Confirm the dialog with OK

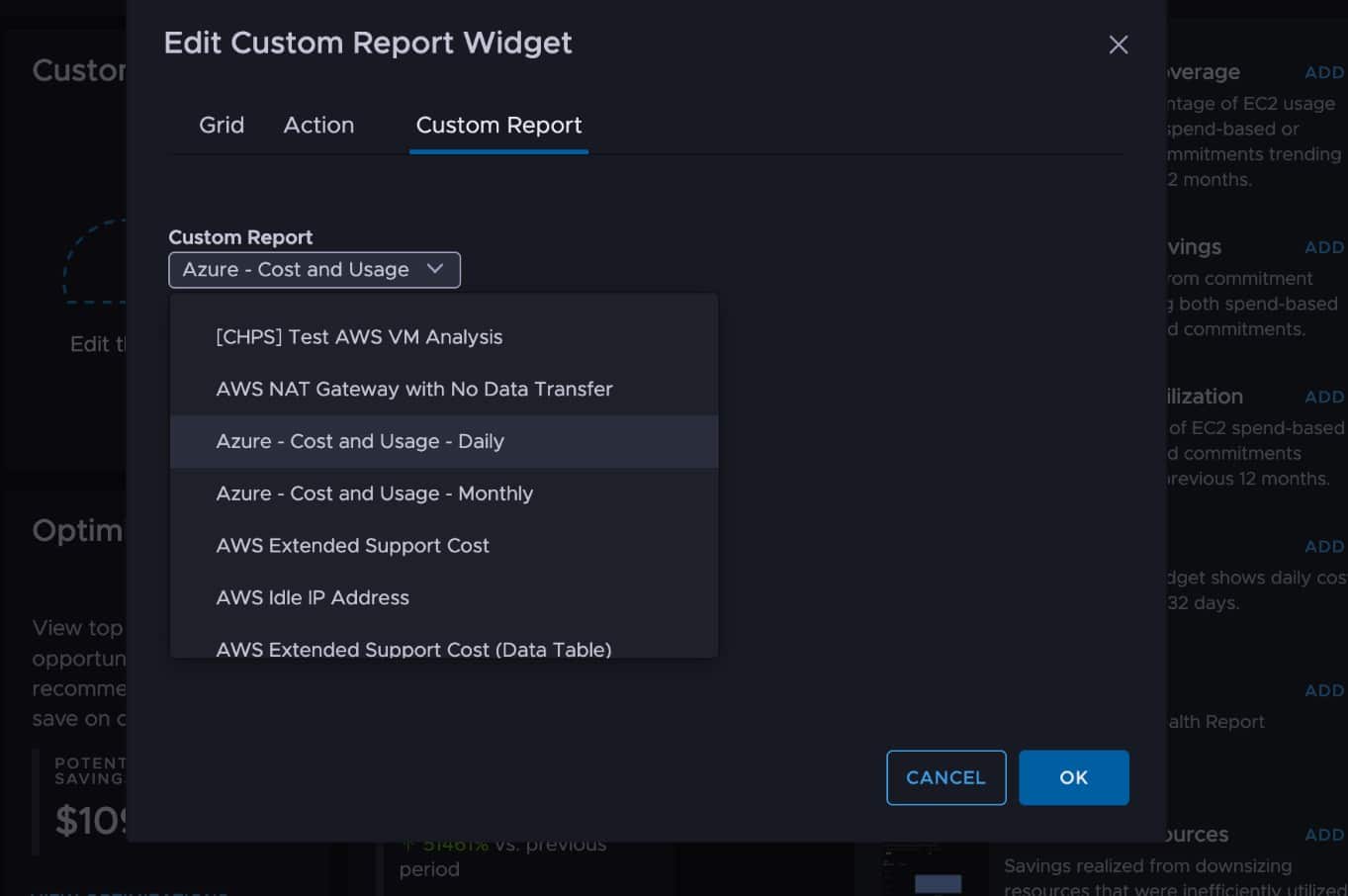coord(1074,777)
